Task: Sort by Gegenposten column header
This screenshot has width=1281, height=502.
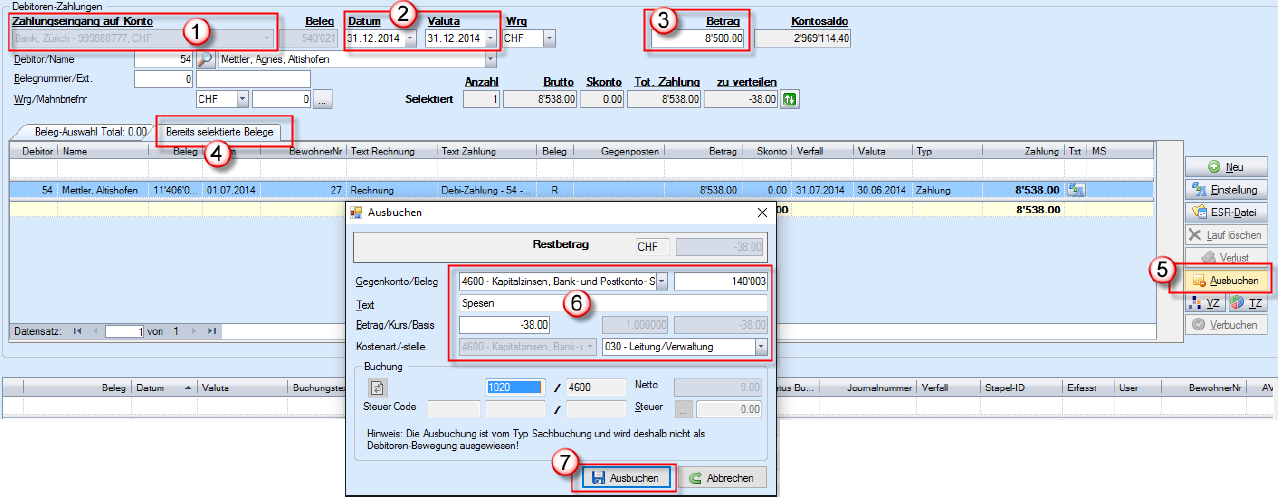Action: (619, 151)
